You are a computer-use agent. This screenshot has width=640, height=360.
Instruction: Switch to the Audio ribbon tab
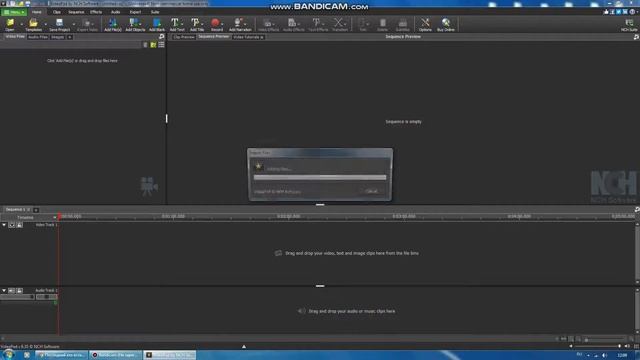116,12
